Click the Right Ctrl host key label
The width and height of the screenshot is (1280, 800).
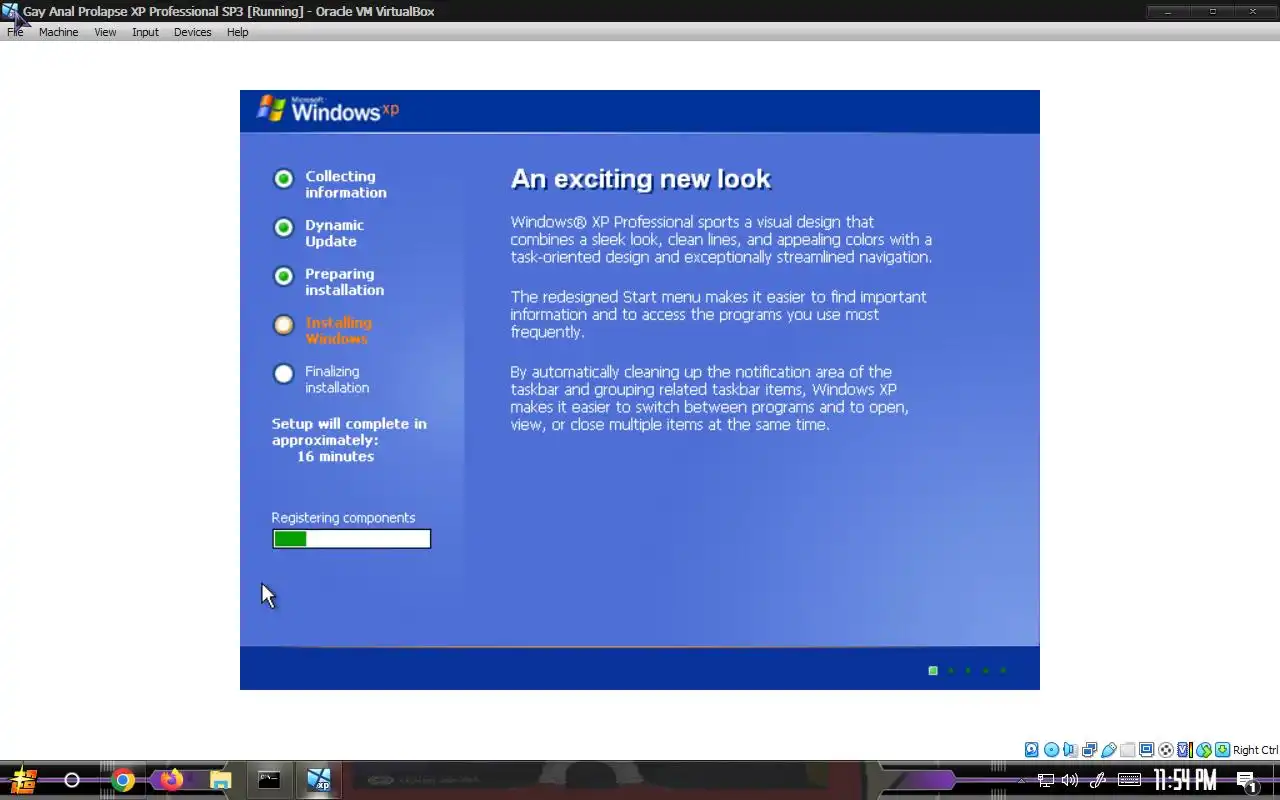pyautogui.click(x=1255, y=750)
